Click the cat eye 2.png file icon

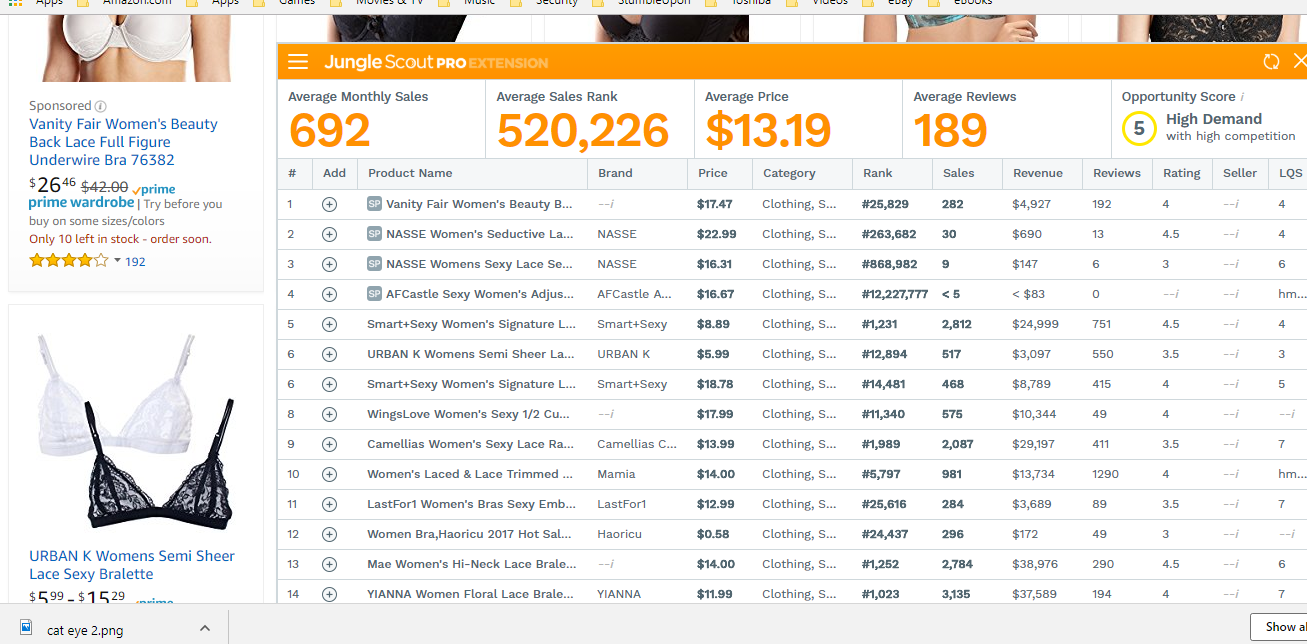pyautogui.click(x=28, y=629)
